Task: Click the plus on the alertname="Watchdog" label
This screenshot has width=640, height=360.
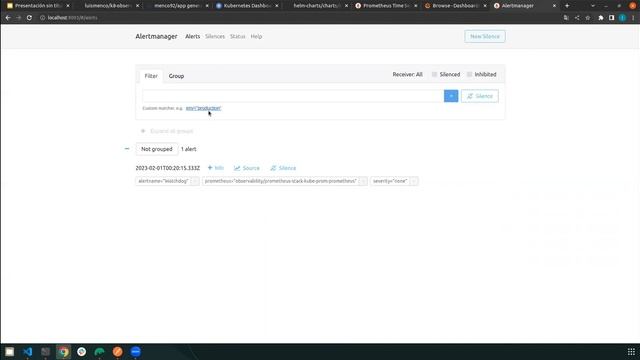Action: pos(195,181)
